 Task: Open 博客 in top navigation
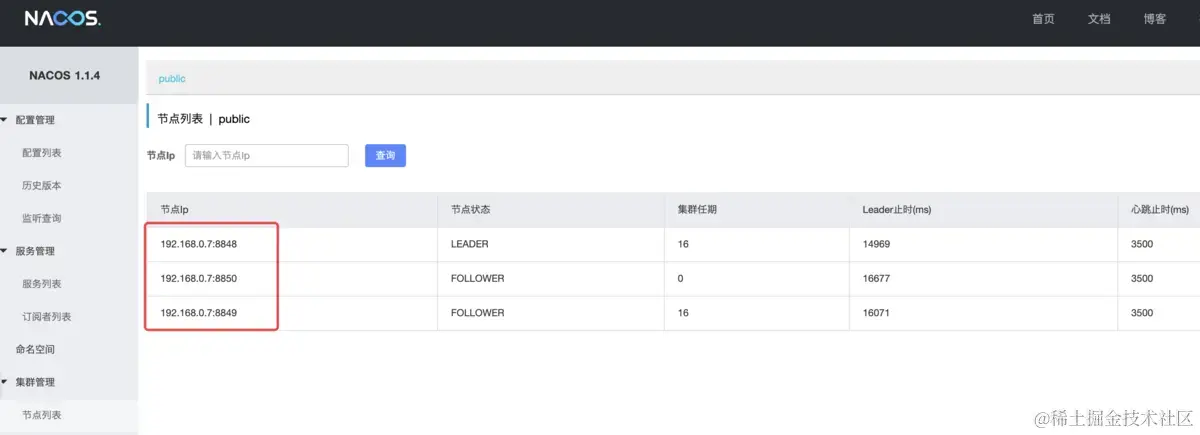tap(1154, 19)
